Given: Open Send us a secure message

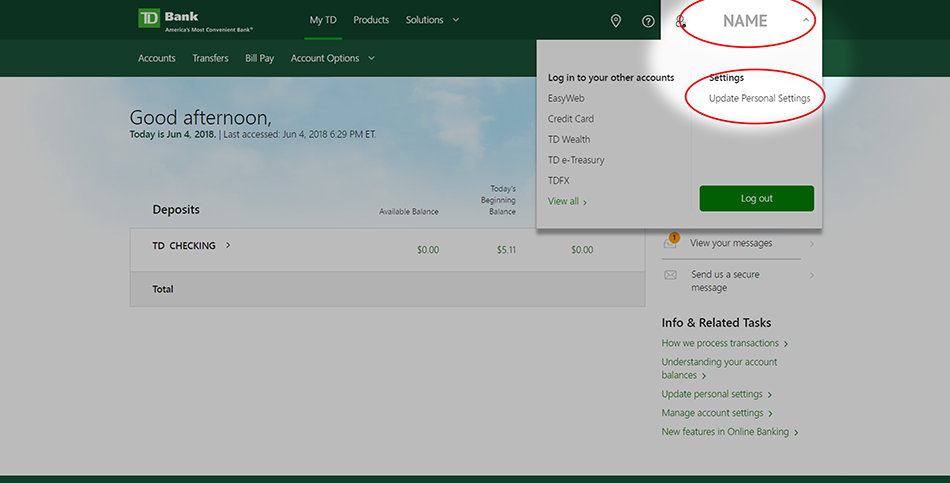Looking at the screenshot, I should tap(725, 281).
